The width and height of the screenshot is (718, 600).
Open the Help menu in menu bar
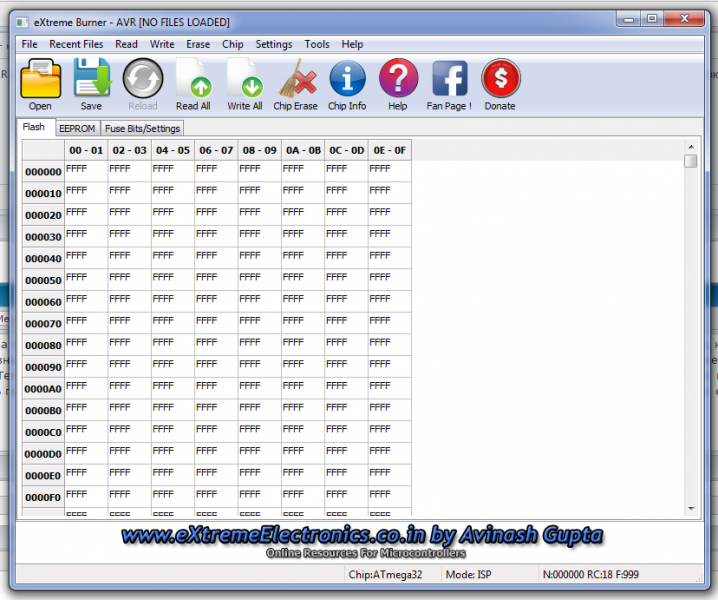click(x=352, y=44)
